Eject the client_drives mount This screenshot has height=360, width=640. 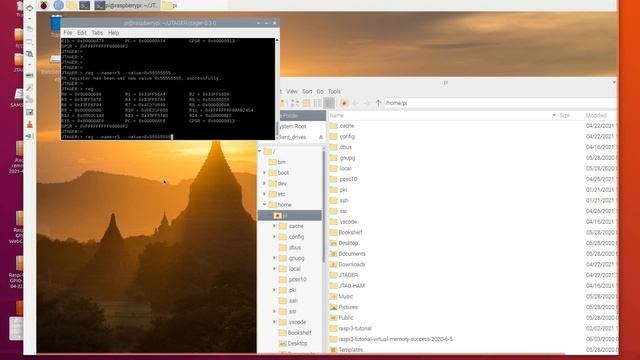(321, 137)
